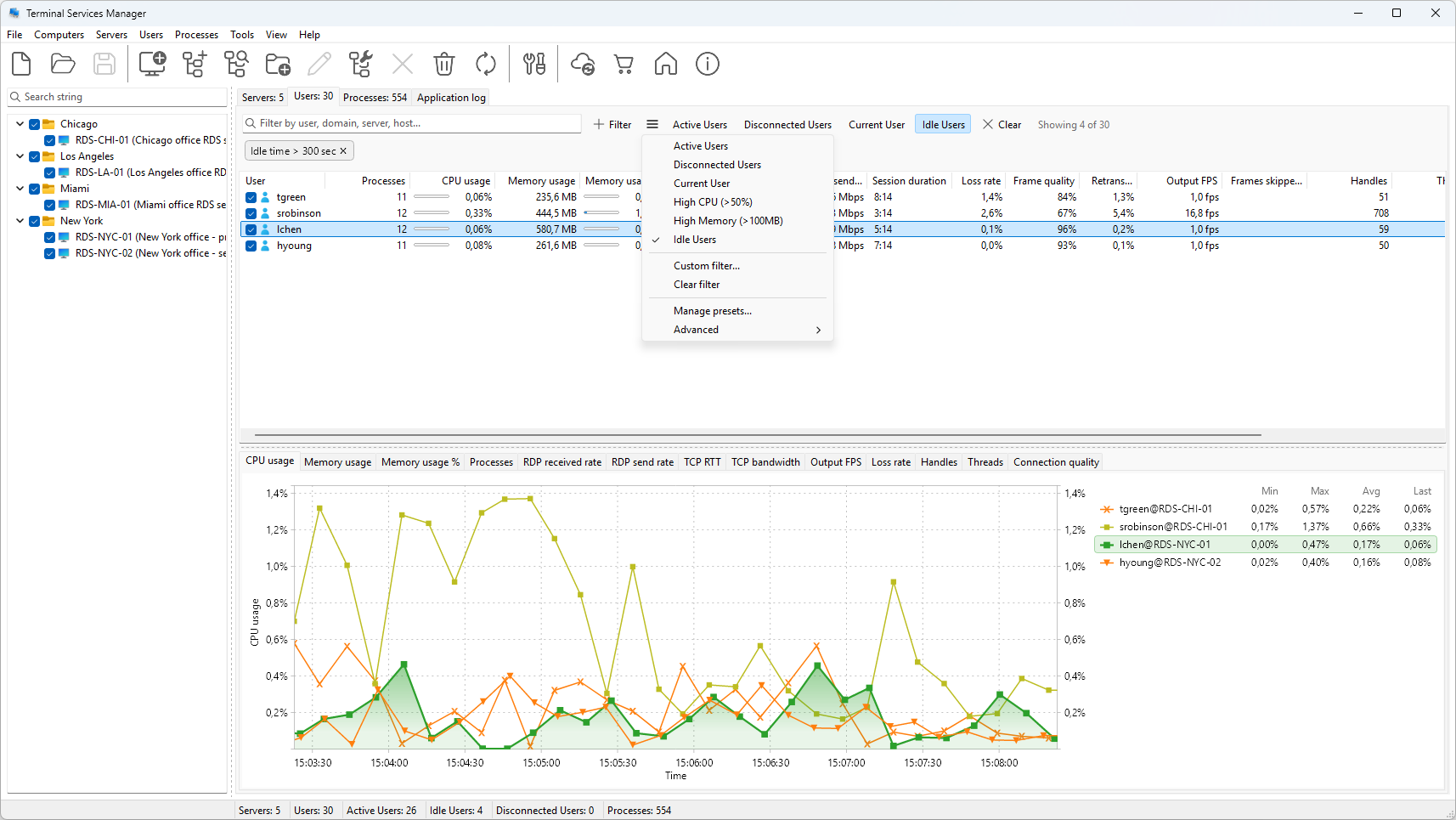Screen dimensions: 1456x820
Task: Click the shopping cart purchase icon
Action: click(624, 64)
